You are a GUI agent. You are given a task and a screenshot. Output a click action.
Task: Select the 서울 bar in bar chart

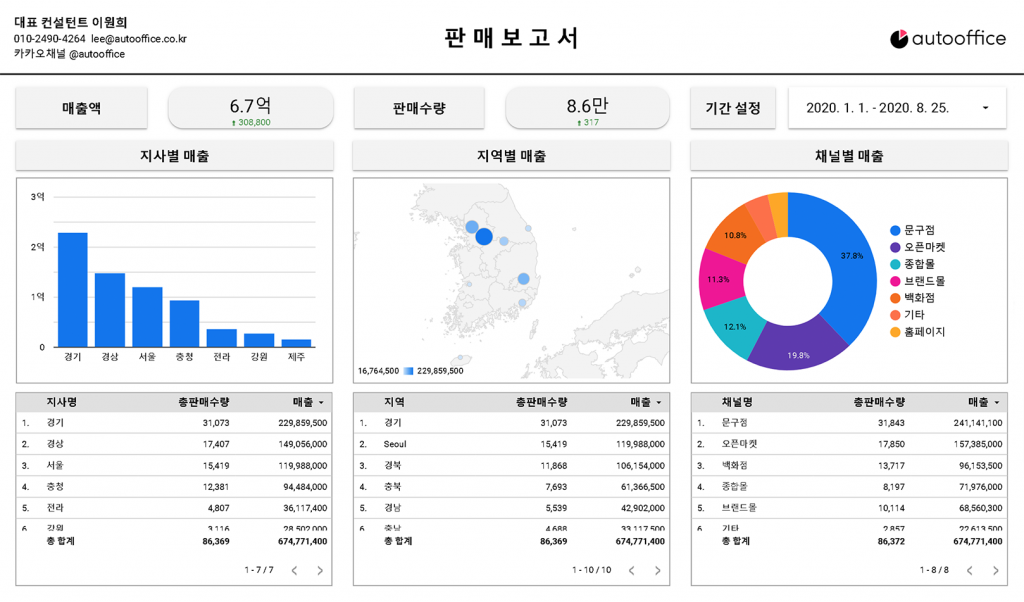(147, 317)
